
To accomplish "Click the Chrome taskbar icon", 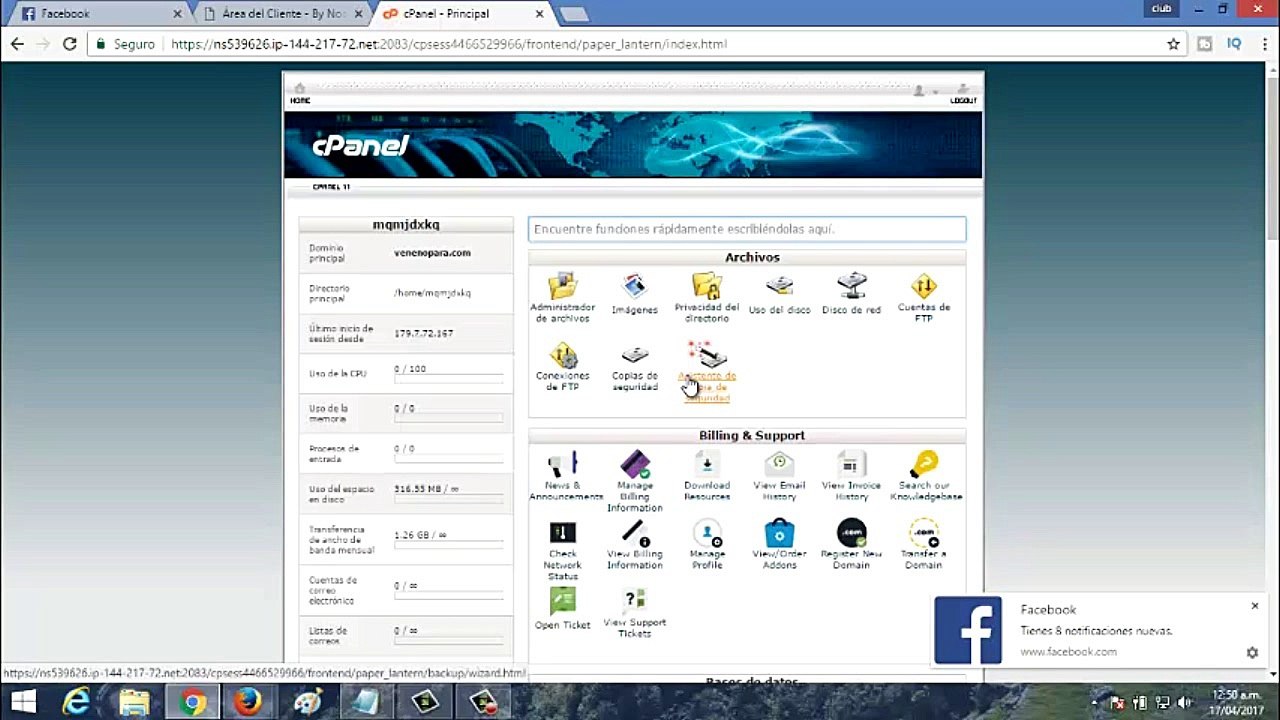I will 192,702.
